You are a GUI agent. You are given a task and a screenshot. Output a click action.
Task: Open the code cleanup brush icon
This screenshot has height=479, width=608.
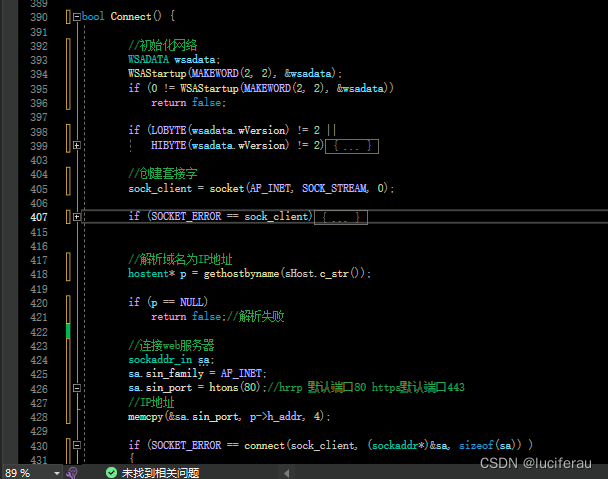click(x=72, y=473)
